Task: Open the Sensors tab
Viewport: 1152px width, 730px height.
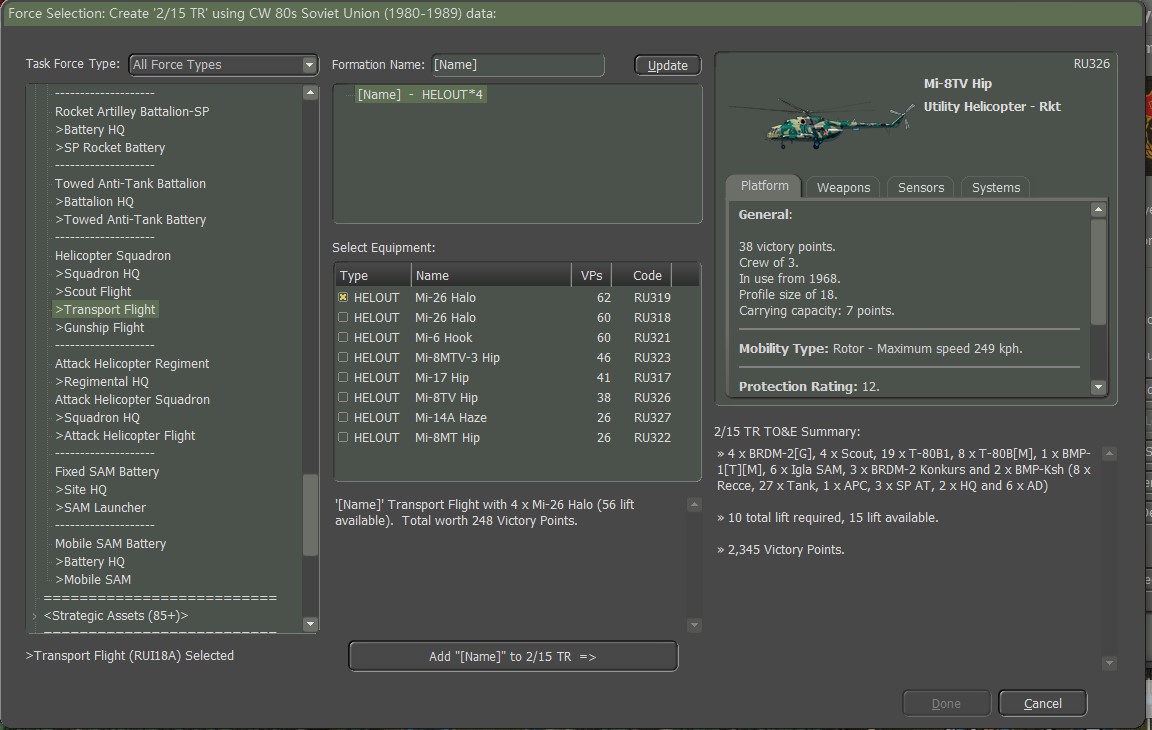Action: tap(921, 187)
